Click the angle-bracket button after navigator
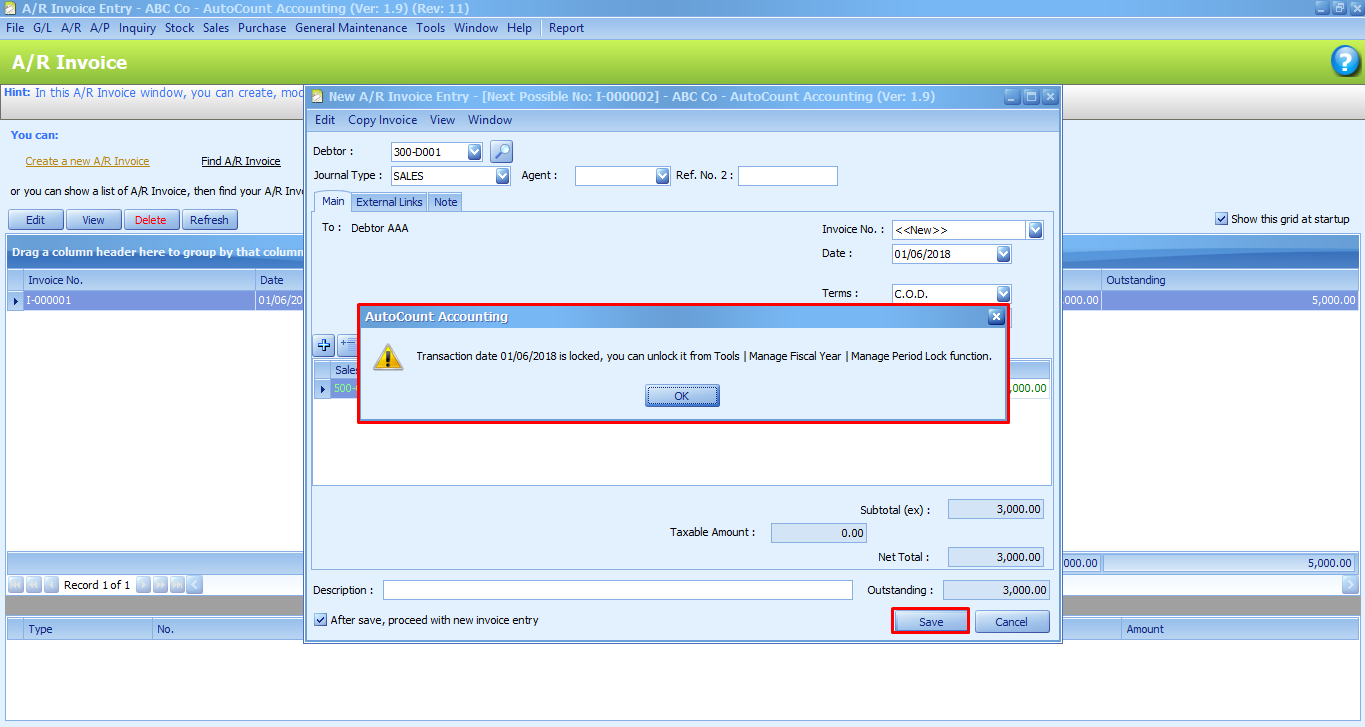This screenshot has height=727, width=1365. pyautogui.click(x=194, y=585)
